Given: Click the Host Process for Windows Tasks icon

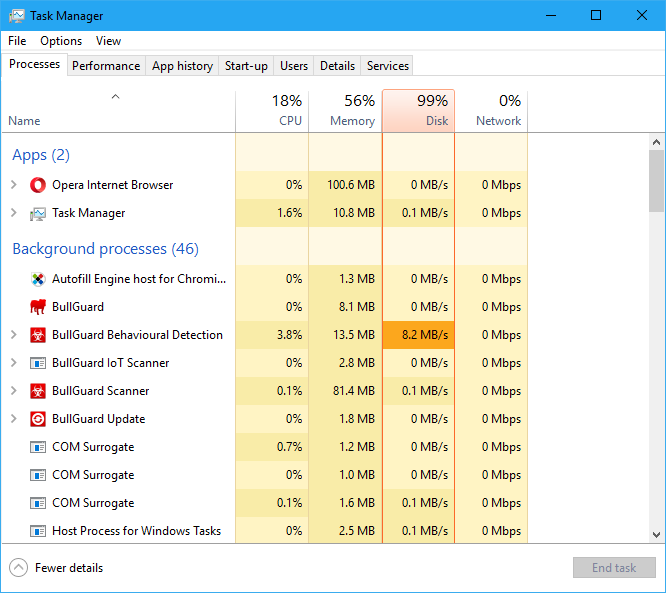Looking at the screenshot, I should pos(38,531).
